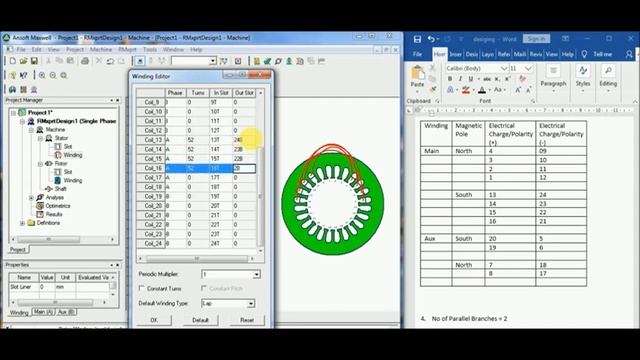The width and height of the screenshot is (640, 360).
Task: Click the Undo arrow in Word title bar
Action: coord(431,39)
